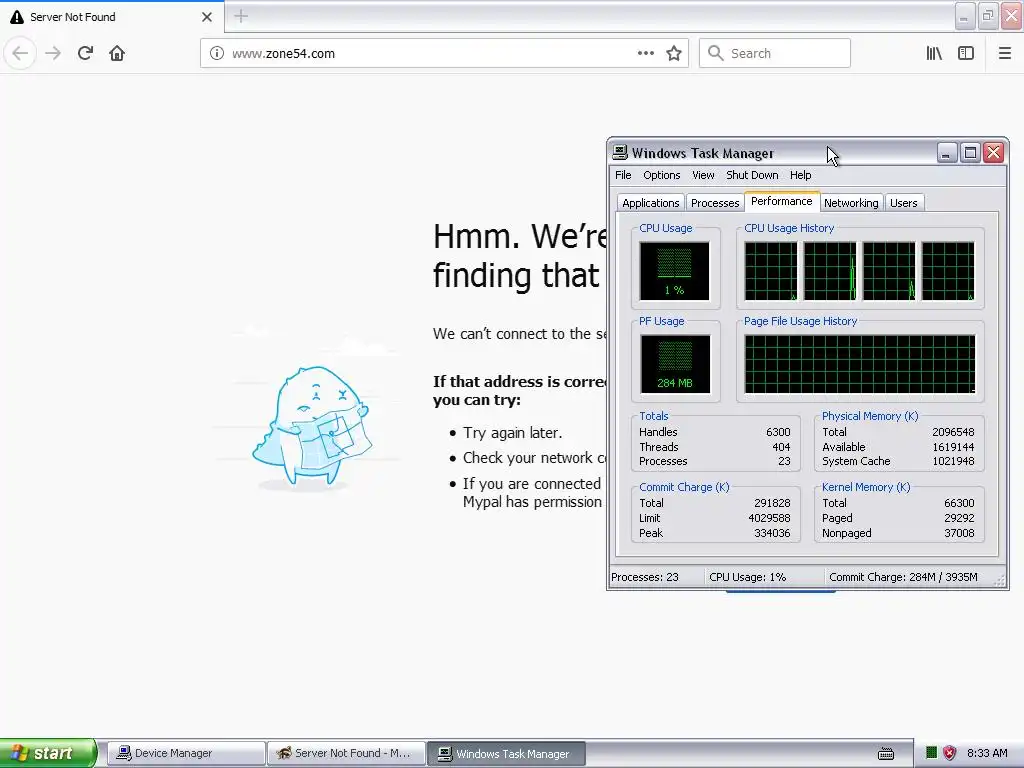Click Kernel Memory Total 66300
Viewport: 1024px width, 768px height.
point(959,504)
